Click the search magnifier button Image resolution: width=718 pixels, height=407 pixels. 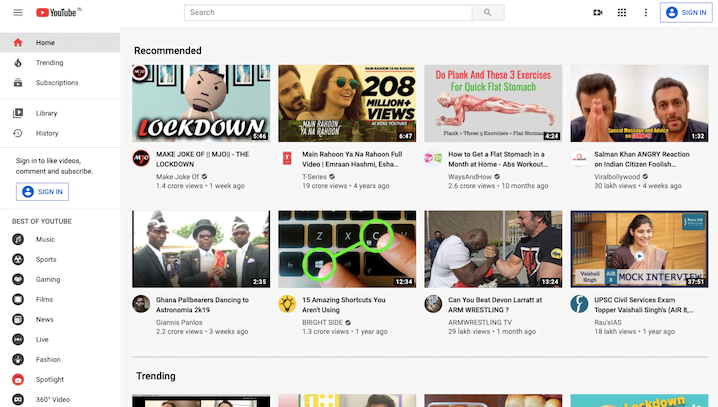[488, 12]
